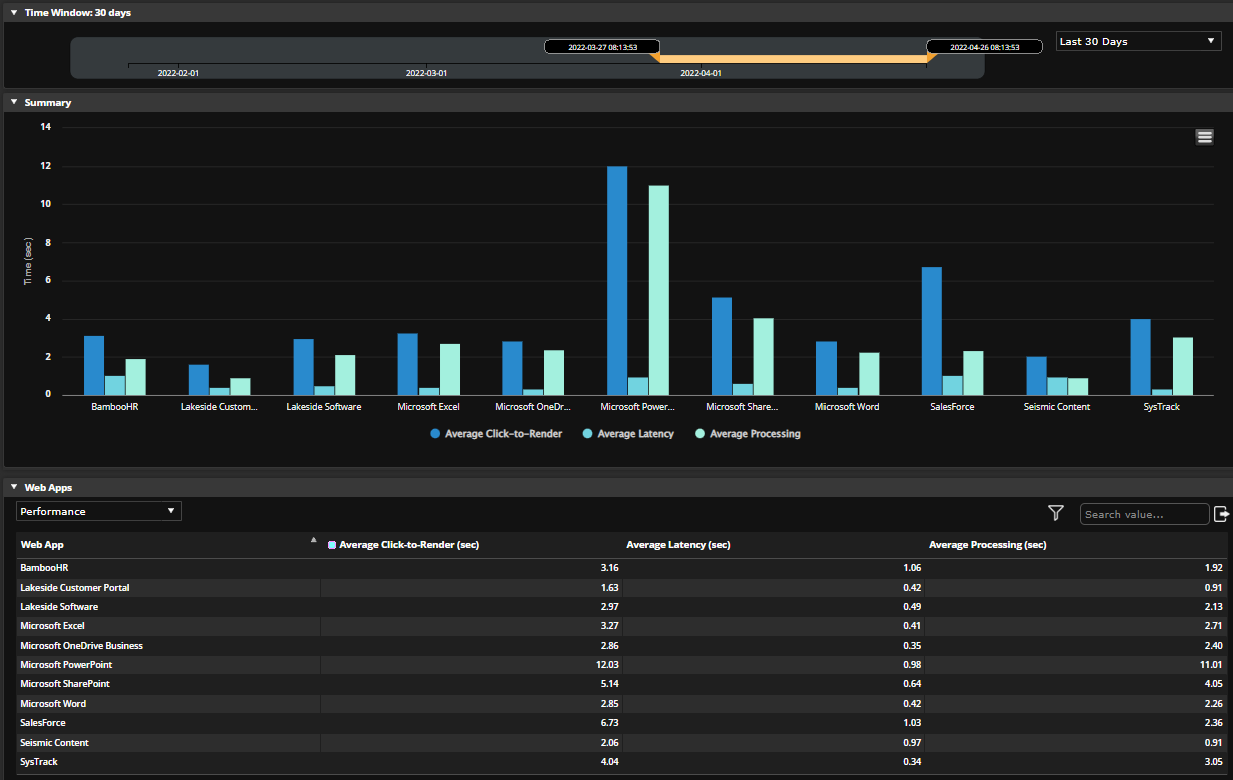This screenshot has height=780, width=1233.
Task: Click the Web App column sort arrow
Action: click(314, 540)
